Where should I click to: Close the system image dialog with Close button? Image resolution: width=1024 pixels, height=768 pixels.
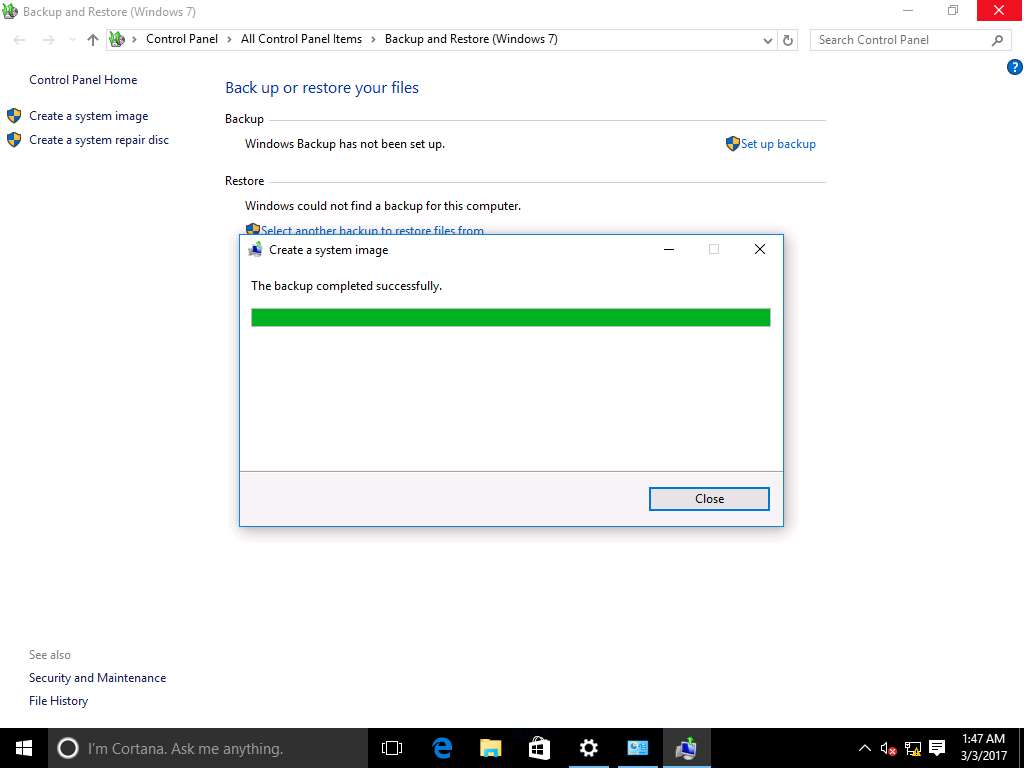[709, 499]
